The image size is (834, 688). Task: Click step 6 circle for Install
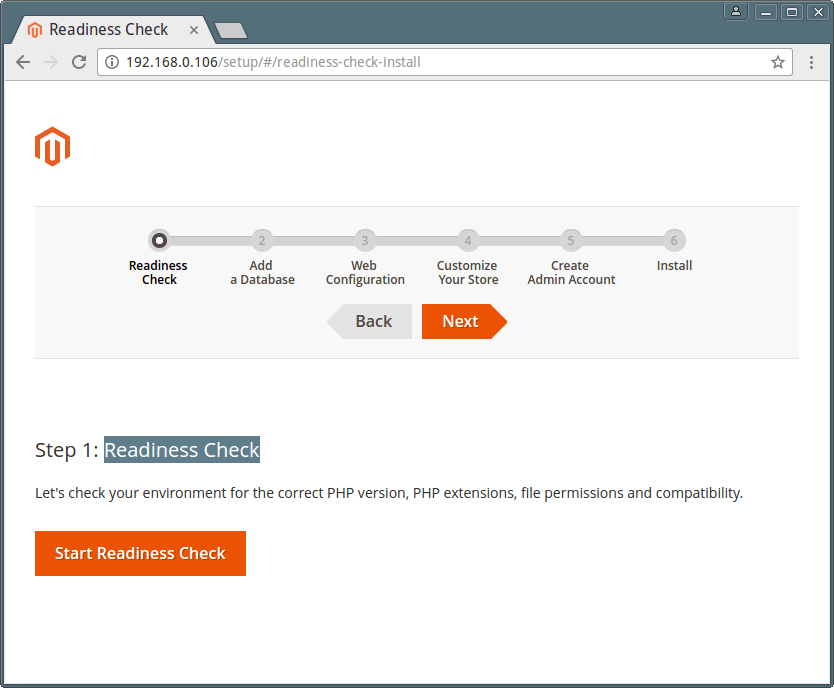674,240
